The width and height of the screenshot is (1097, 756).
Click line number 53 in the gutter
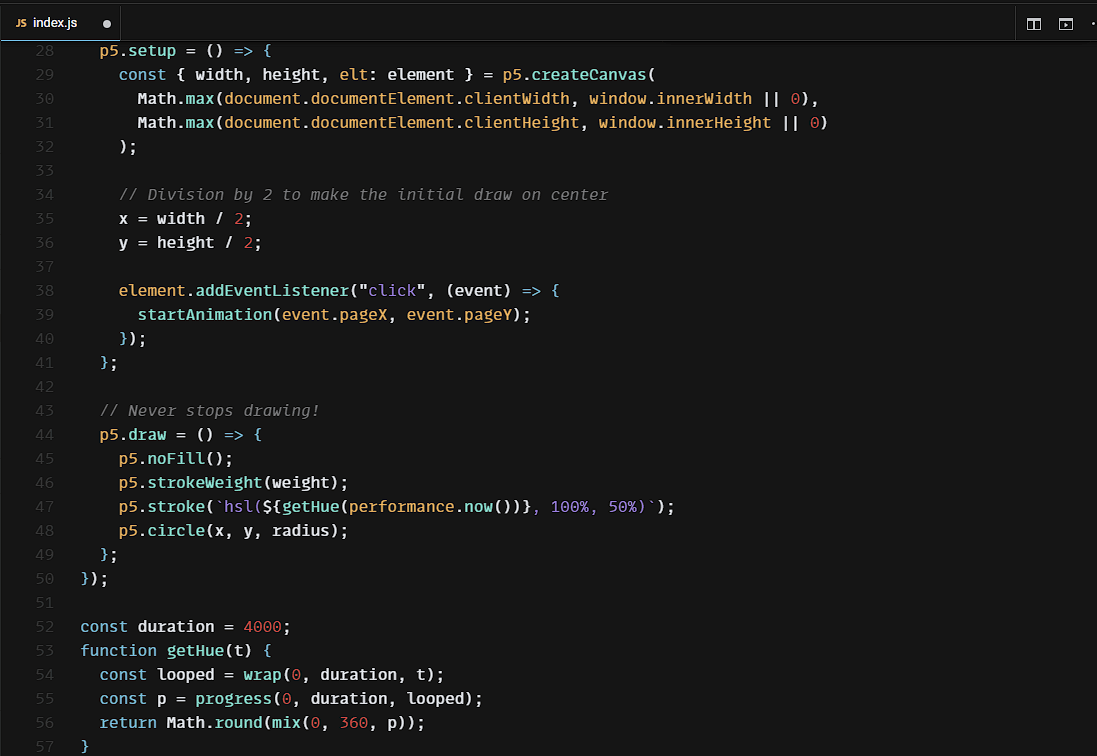tap(44, 650)
